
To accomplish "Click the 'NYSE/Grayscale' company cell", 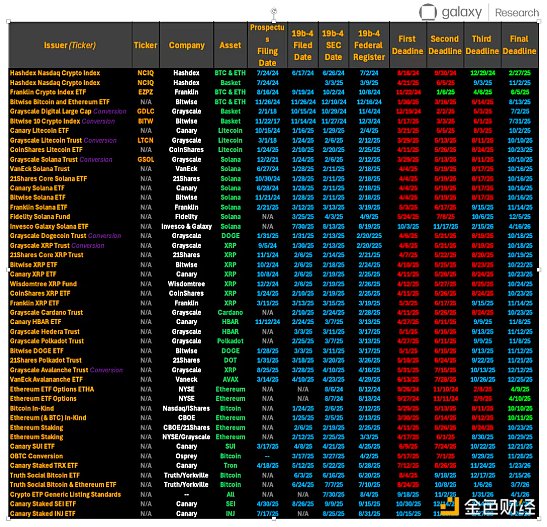I will click(x=187, y=437).
